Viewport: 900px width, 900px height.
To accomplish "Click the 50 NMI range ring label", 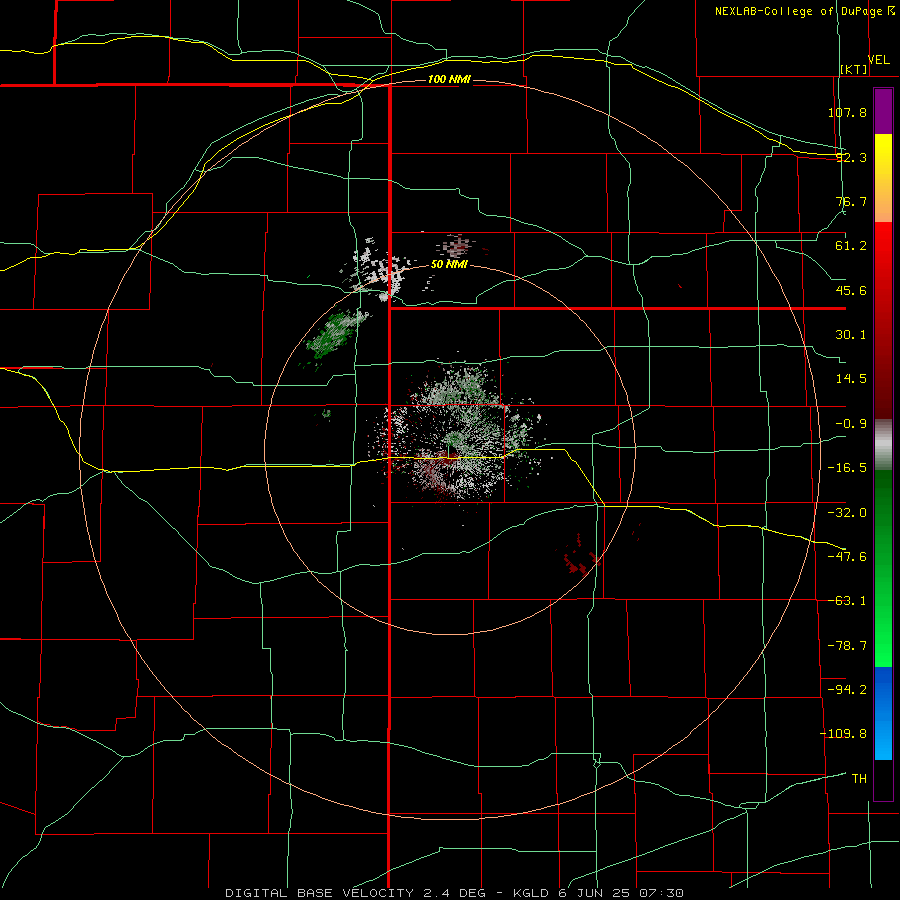I will (x=449, y=265).
